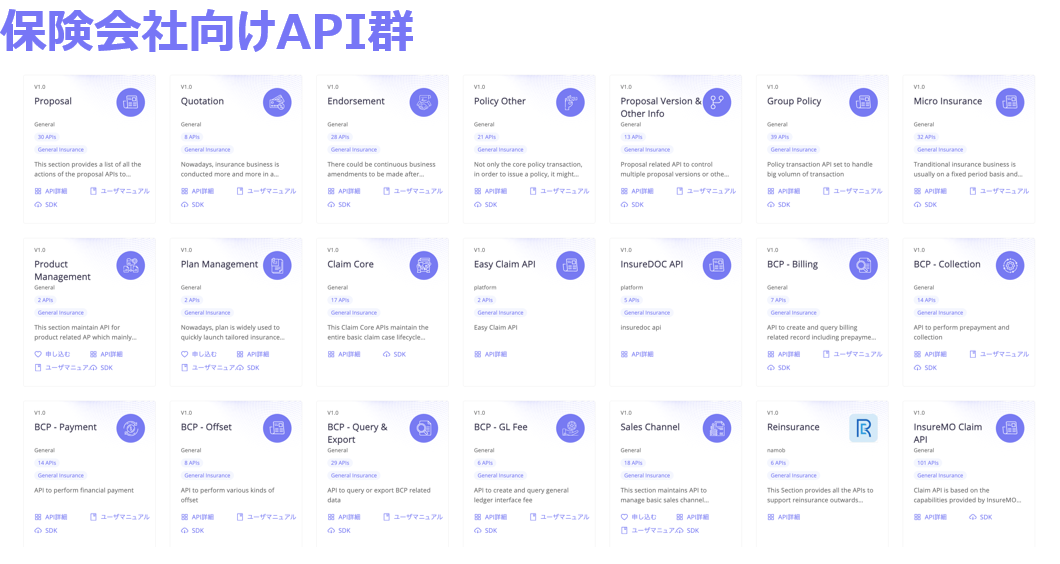The height and width of the screenshot is (564, 1060).
Task: Download SDK from Proposal Version & Other Info card
Action: 632,205
